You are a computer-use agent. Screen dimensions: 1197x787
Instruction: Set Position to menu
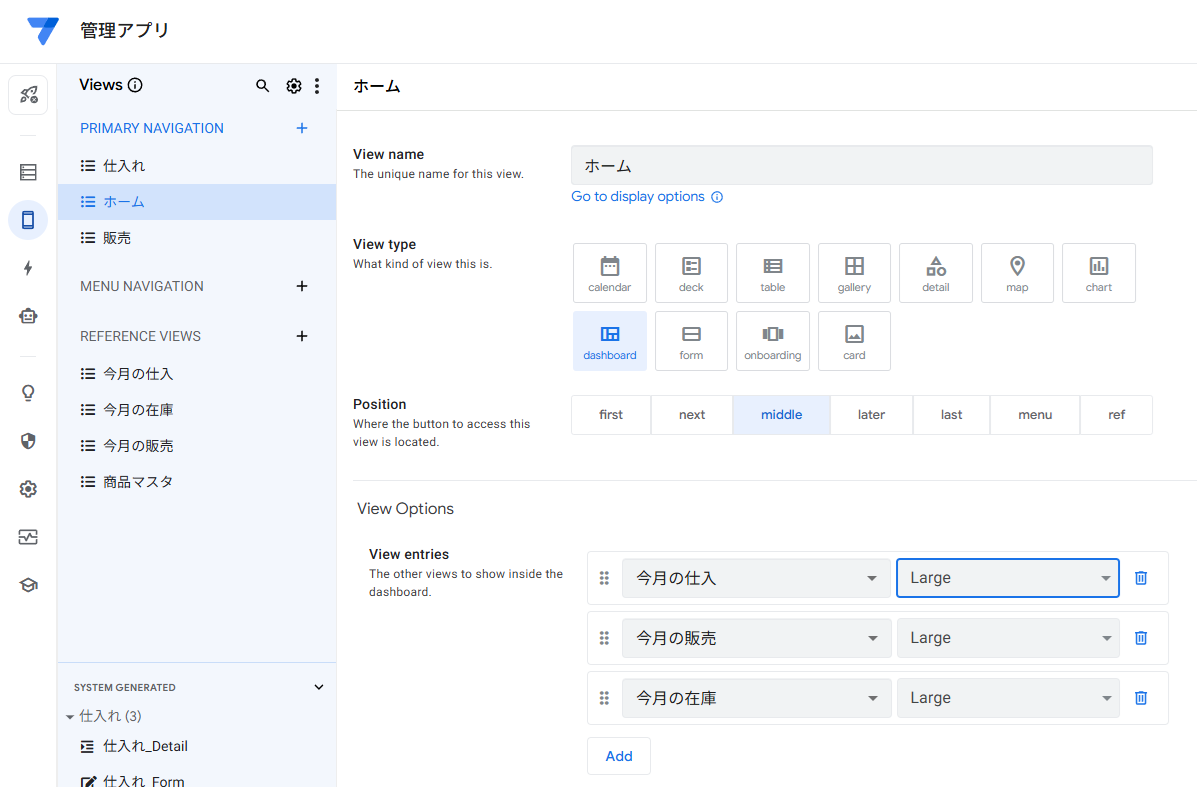coord(1035,415)
